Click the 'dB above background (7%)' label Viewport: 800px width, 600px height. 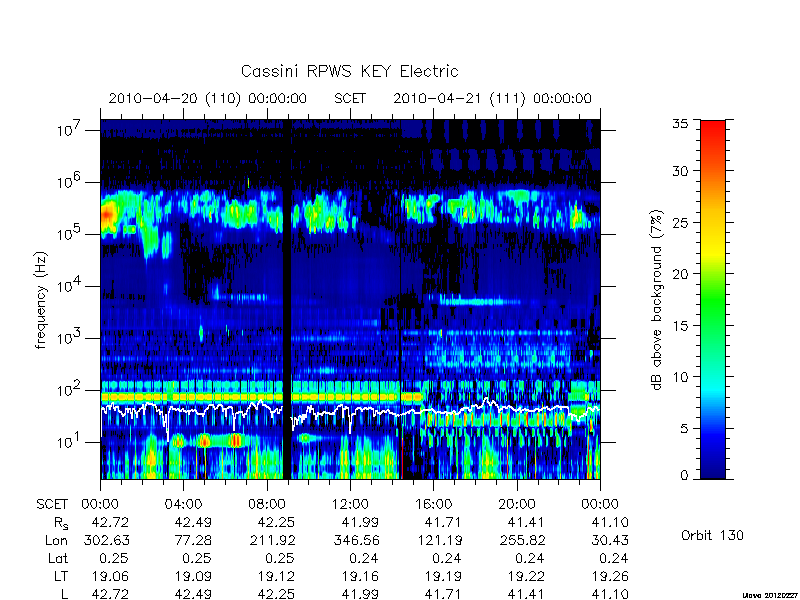click(x=657, y=300)
